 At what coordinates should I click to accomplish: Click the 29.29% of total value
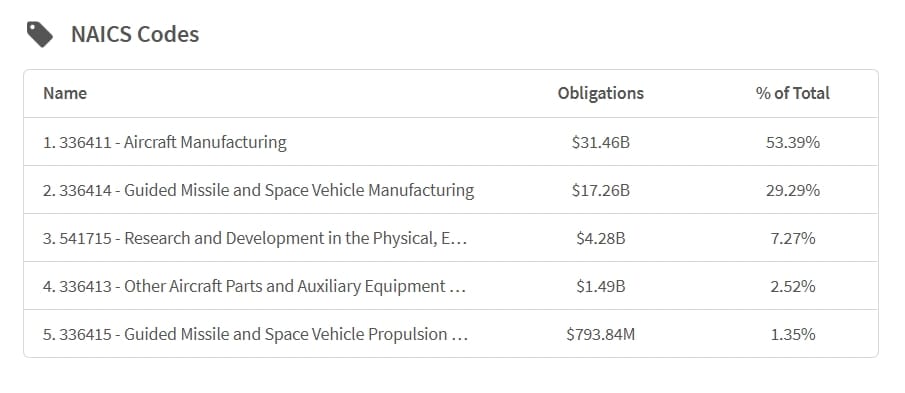(792, 190)
